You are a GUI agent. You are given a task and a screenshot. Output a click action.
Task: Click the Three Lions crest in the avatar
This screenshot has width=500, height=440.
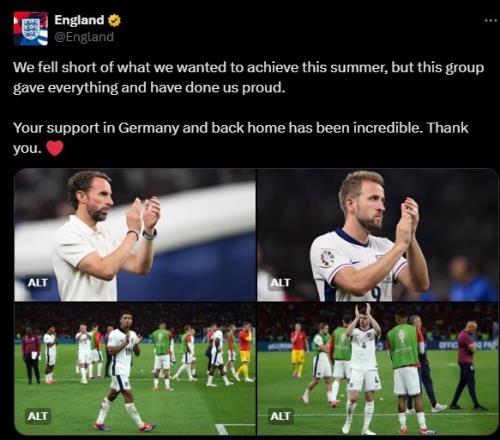(31, 28)
